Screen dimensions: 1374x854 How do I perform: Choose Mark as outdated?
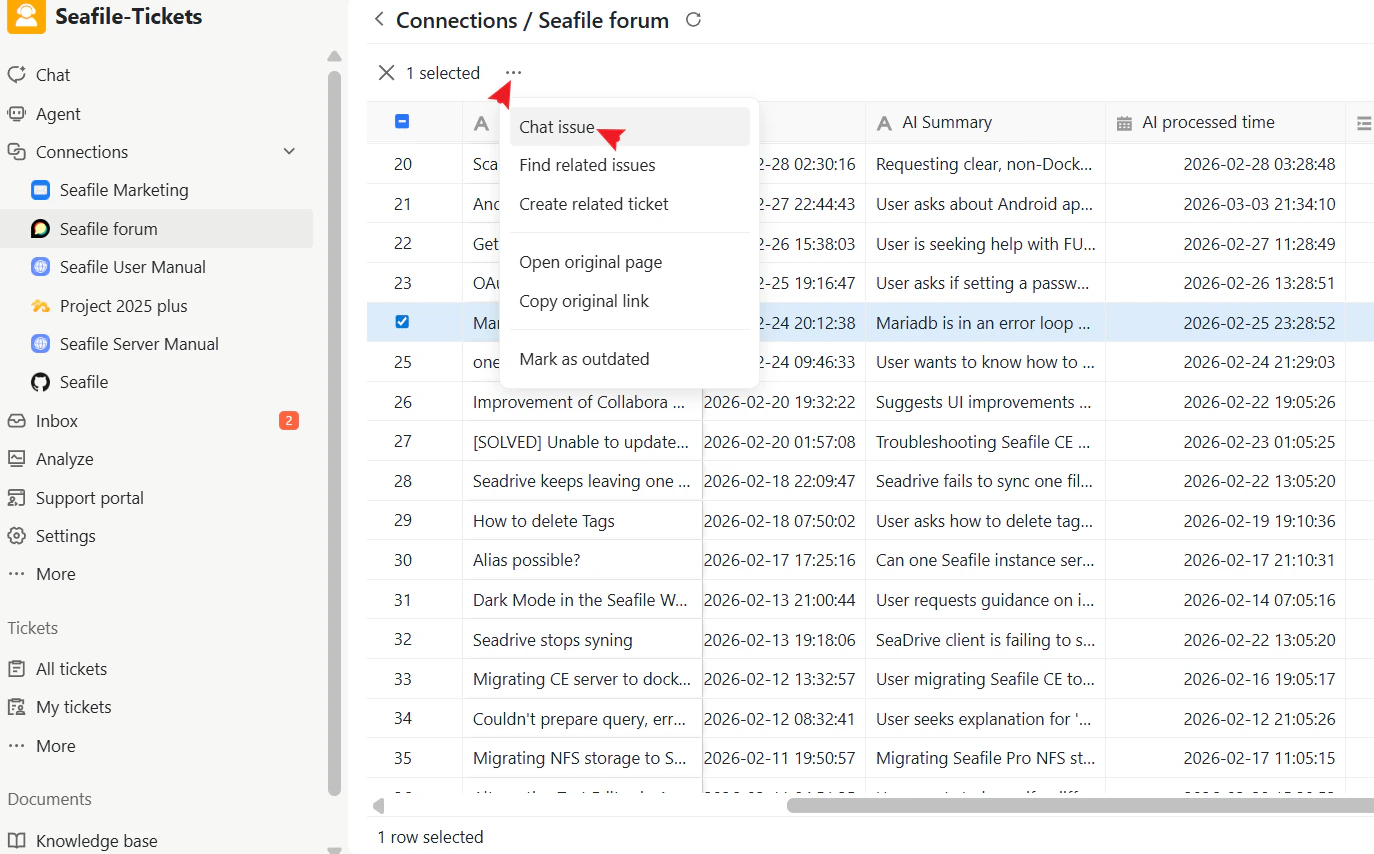pos(629,359)
